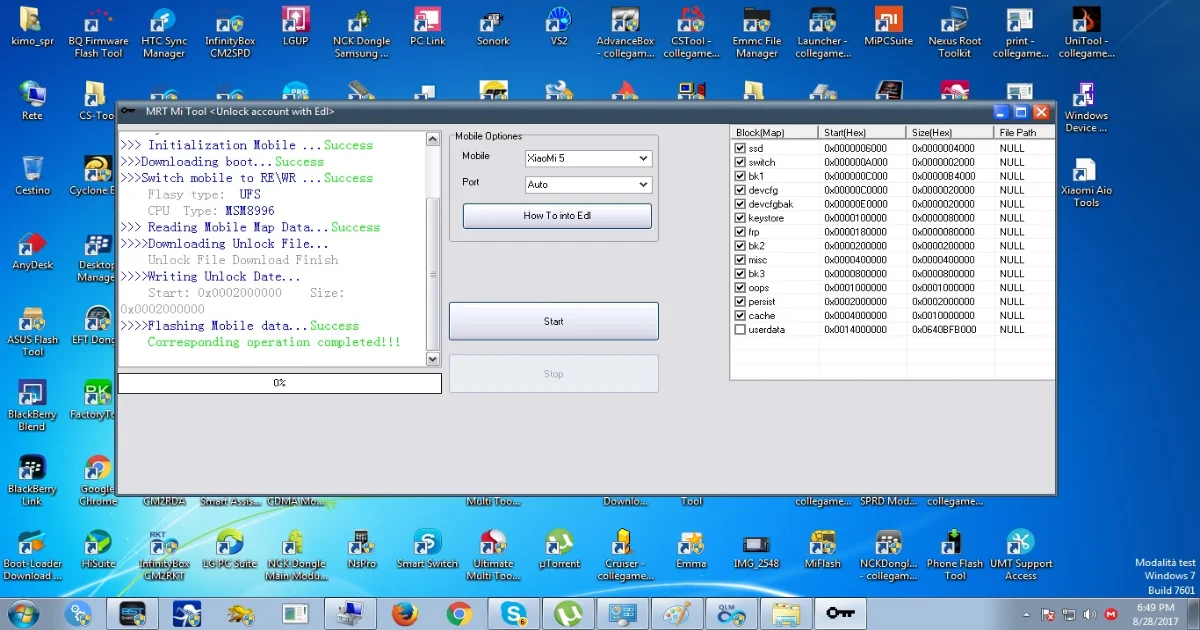Click the How To into Edl button
This screenshot has height=630, width=1200.
(x=557, y=216)
